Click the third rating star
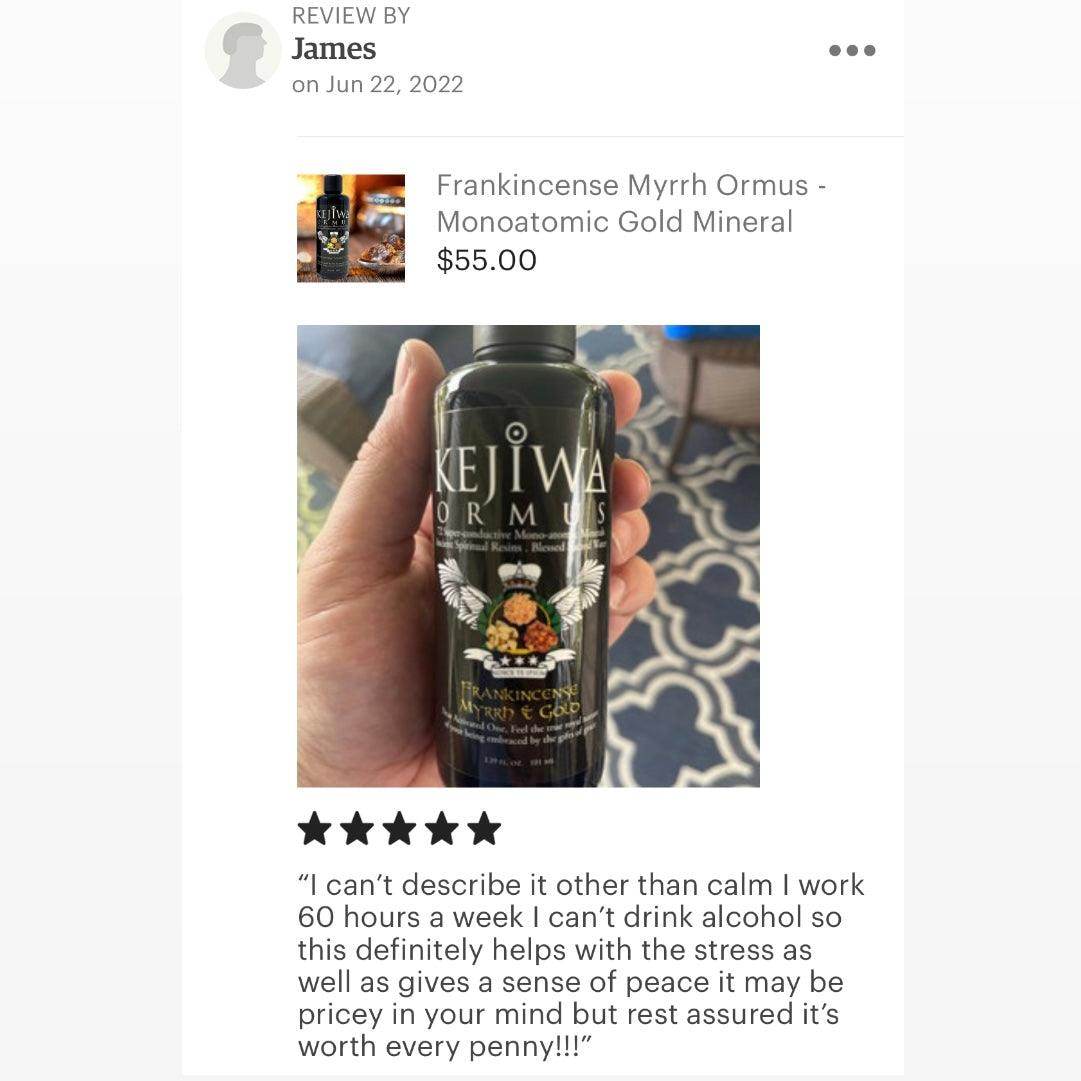 click(400, 828)
